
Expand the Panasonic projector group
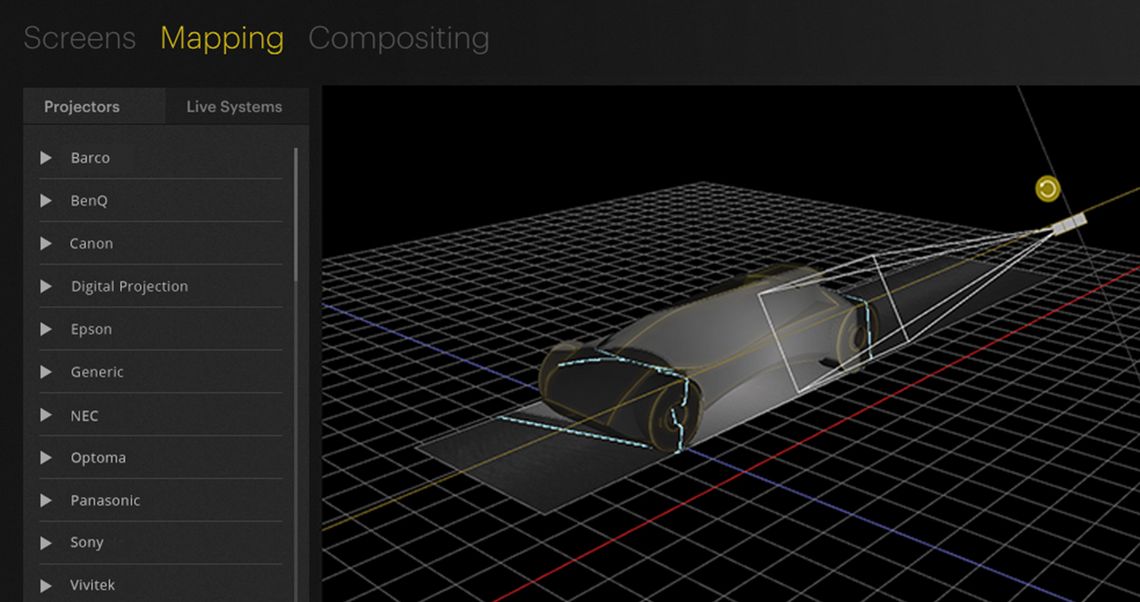coord(46,500)
